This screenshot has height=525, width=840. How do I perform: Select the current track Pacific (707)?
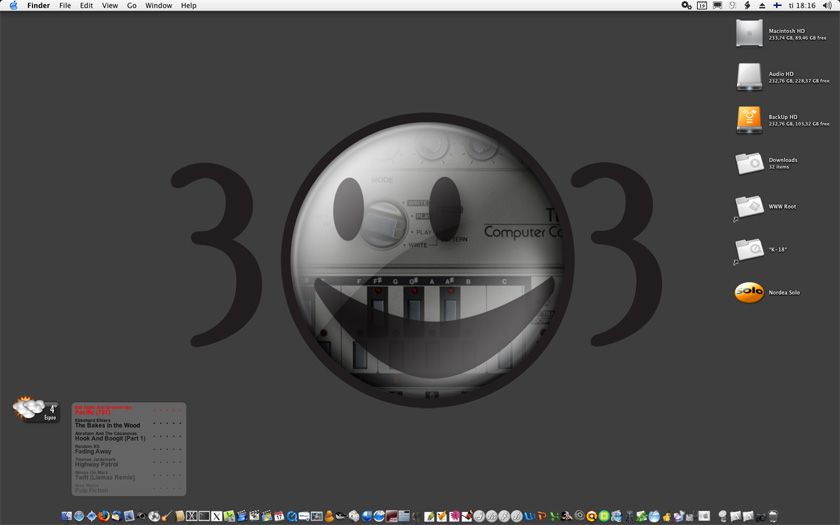pos(94,412)
